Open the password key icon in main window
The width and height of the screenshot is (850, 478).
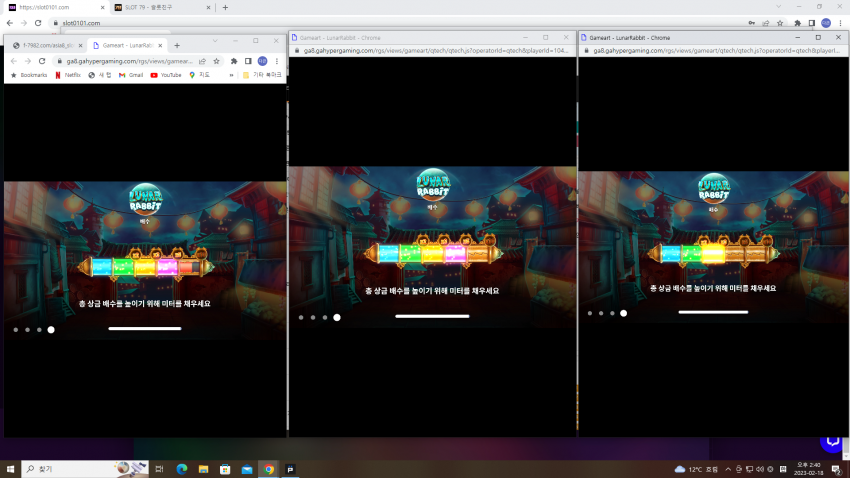[x=751, y=23]
